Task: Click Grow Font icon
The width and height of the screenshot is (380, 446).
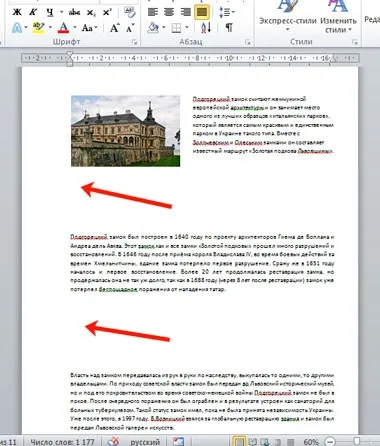Action: click(x=114, y=28)
